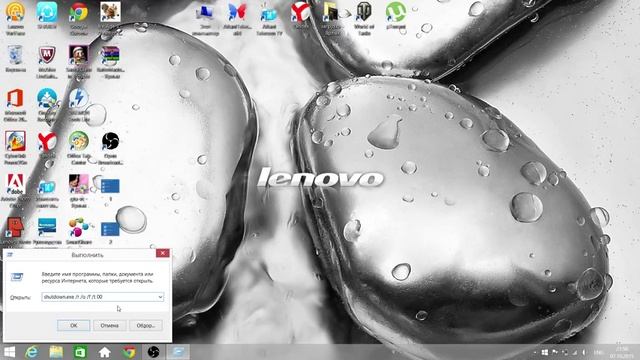Select the Recycle Bin (Корзина) icon
Viewport: 640px width, 360px height.
pos(15,59)
